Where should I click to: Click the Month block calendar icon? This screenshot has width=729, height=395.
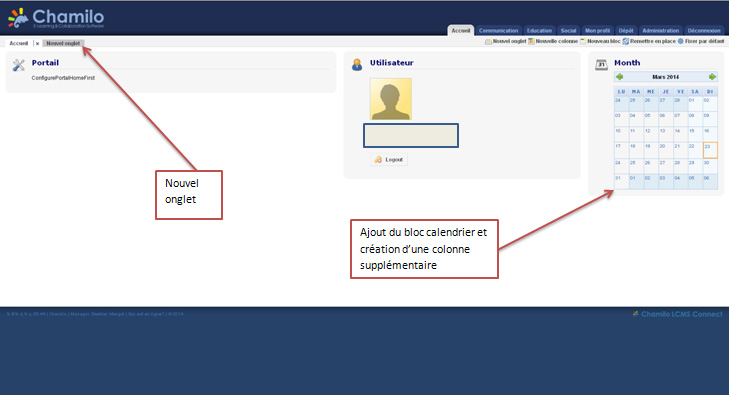click(602, 65)
